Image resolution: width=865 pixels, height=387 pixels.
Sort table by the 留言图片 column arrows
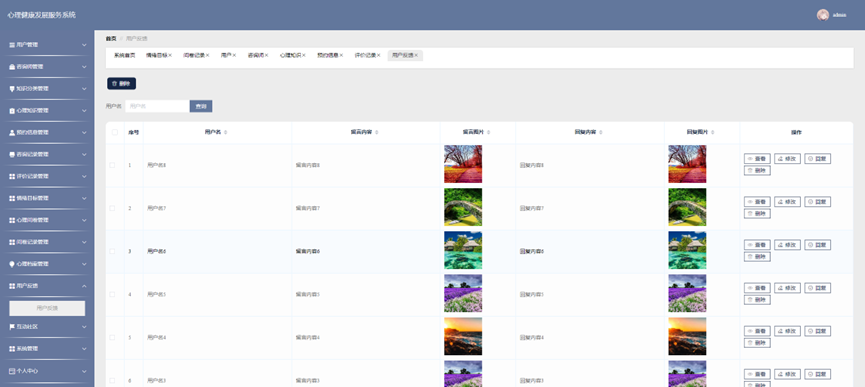point(489,132)
